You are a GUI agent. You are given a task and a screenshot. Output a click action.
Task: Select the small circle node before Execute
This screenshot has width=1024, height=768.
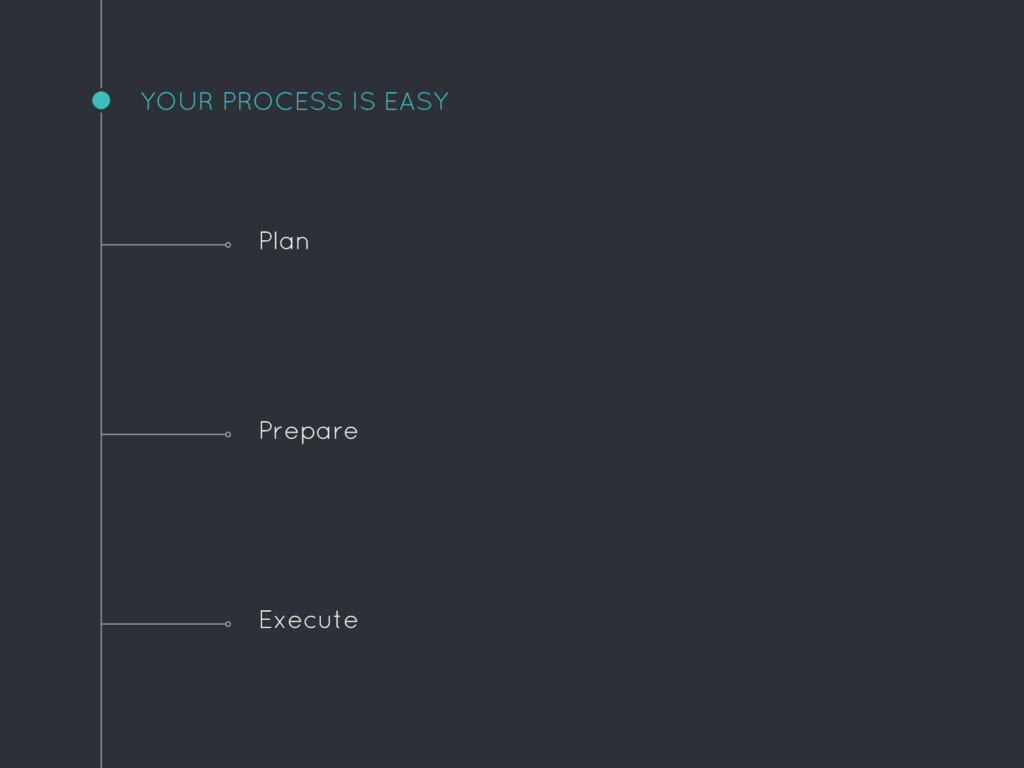(x=228, y=624)
